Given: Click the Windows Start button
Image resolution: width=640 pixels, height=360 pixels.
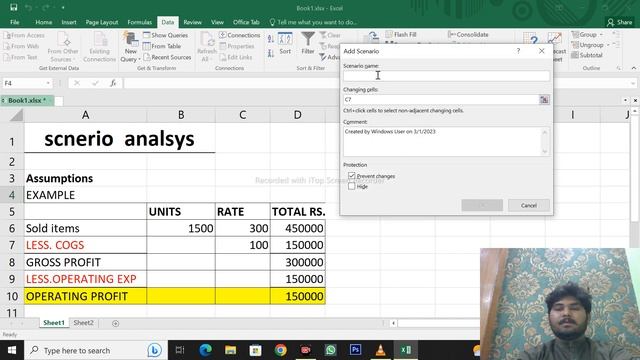Looking at the screenshot, I should tap(12, 350).
